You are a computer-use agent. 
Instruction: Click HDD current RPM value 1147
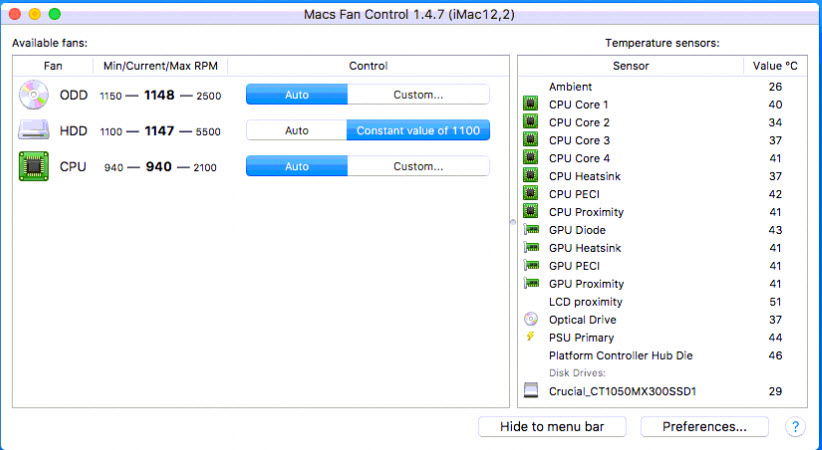click(x=159, y=131)
